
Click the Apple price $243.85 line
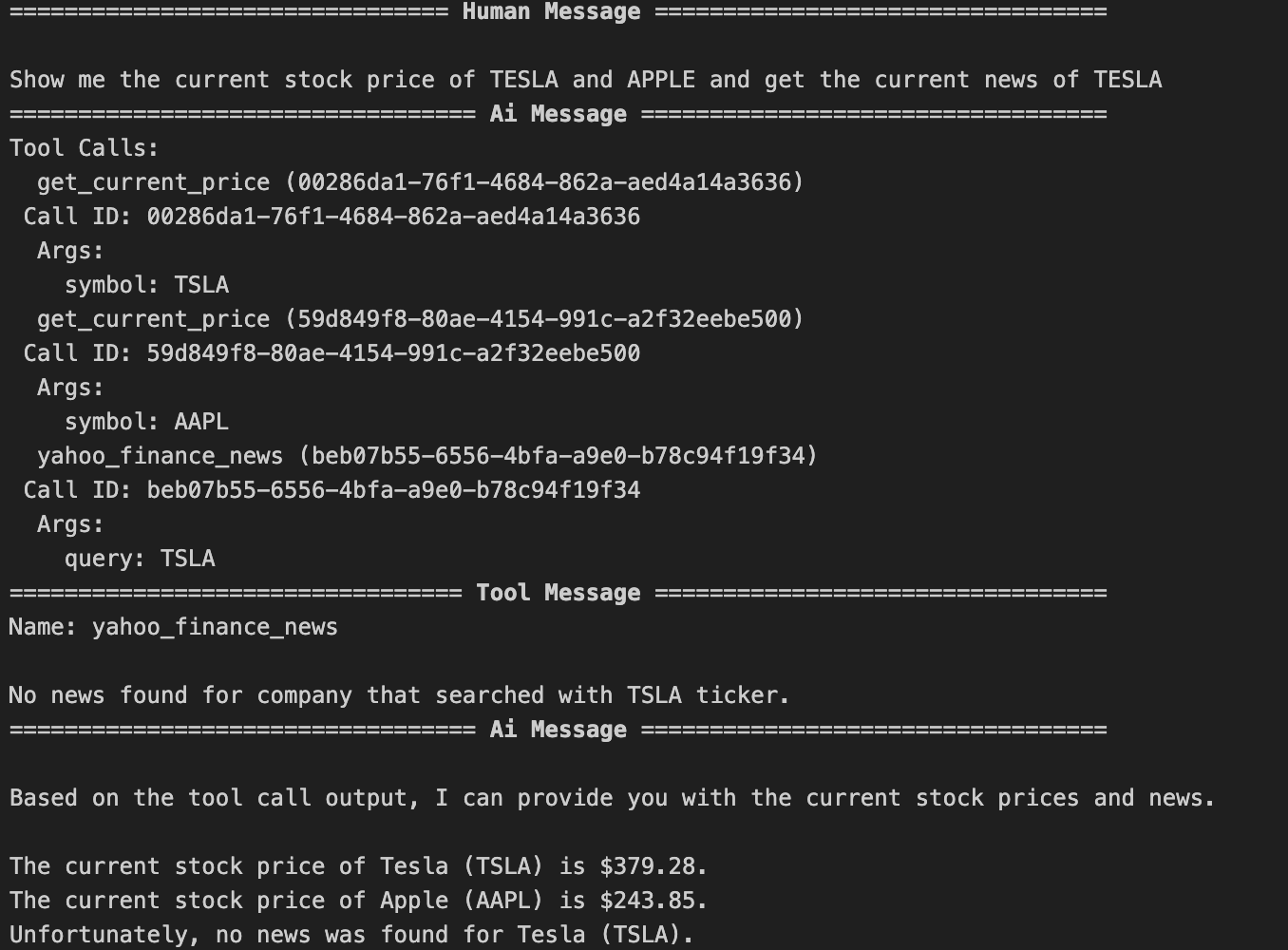point(359,901)
